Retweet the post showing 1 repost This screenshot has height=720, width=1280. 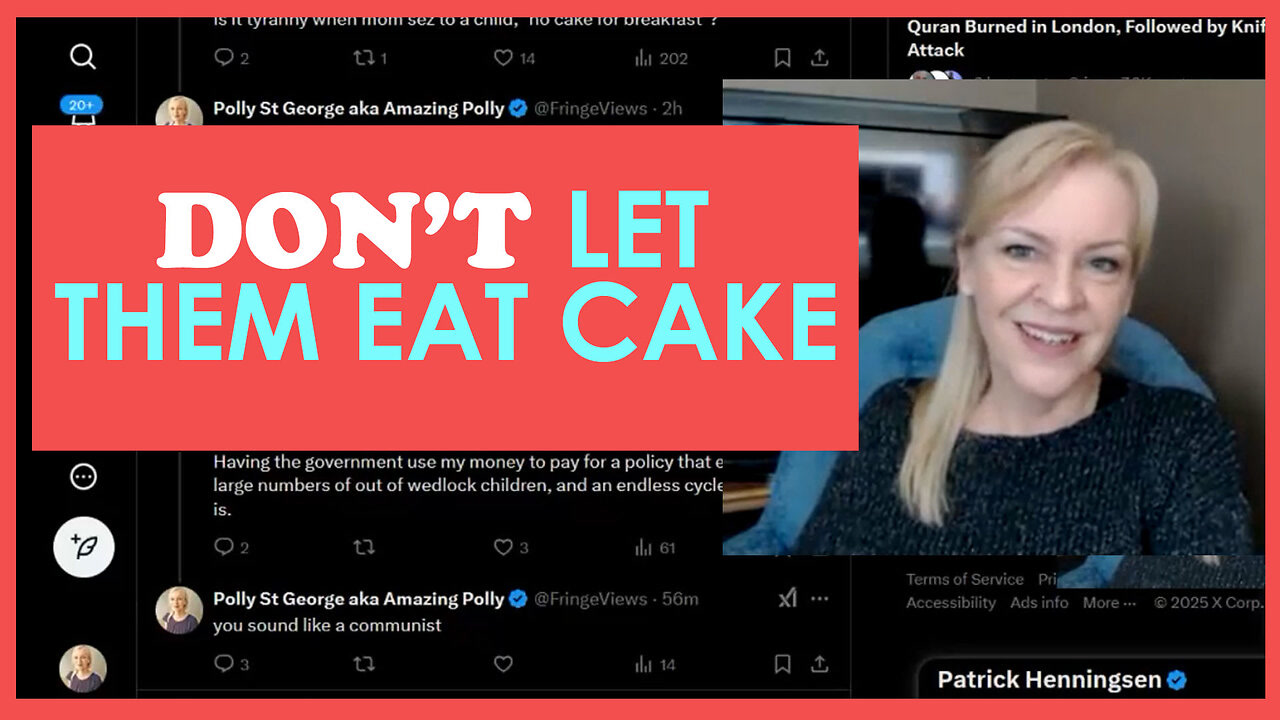(x=361, y=58)
